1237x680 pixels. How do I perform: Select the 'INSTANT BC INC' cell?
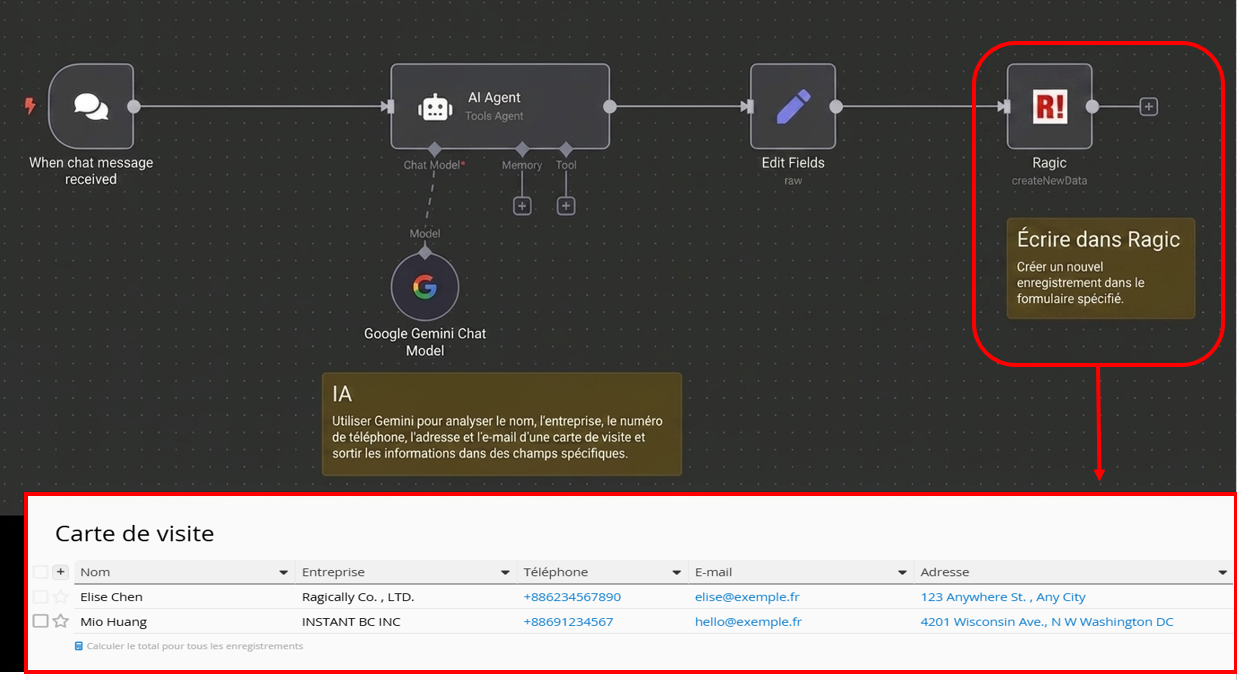click(351, 621)
